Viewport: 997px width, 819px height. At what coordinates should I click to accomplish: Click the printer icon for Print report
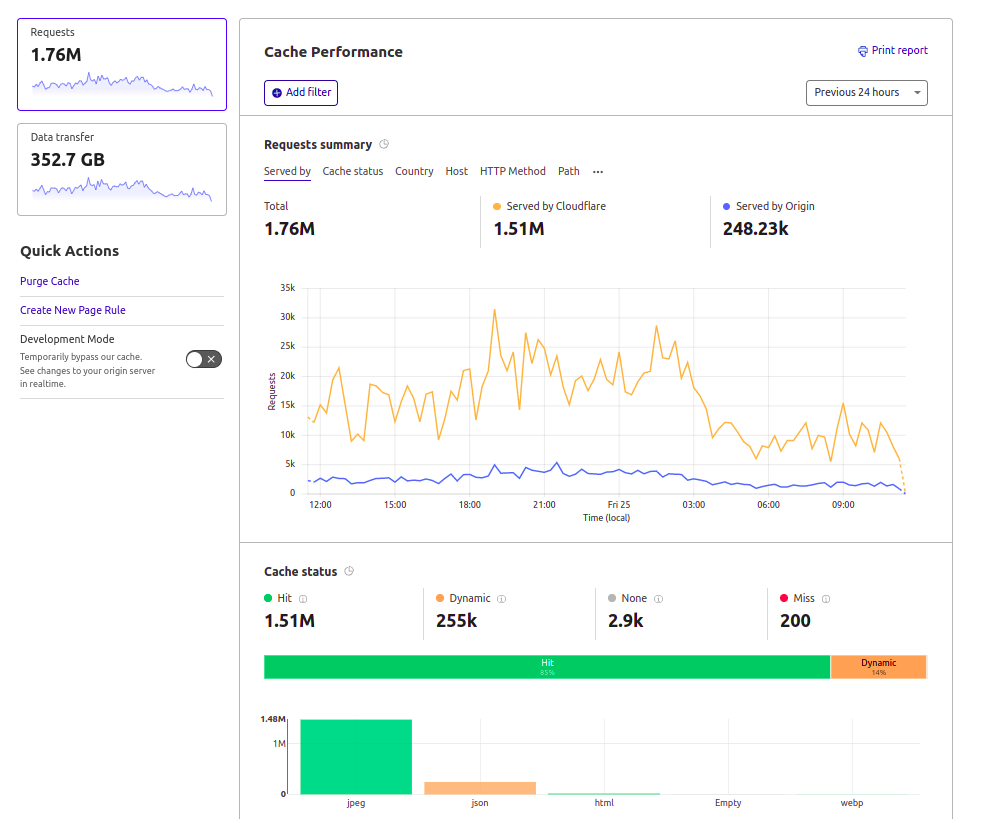[863, 51]
